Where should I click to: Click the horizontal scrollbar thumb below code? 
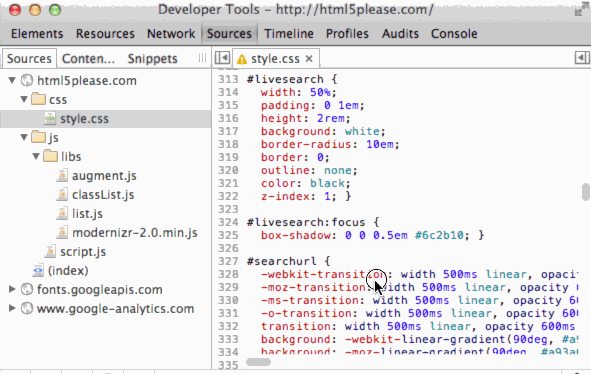(x=259, y=362)
